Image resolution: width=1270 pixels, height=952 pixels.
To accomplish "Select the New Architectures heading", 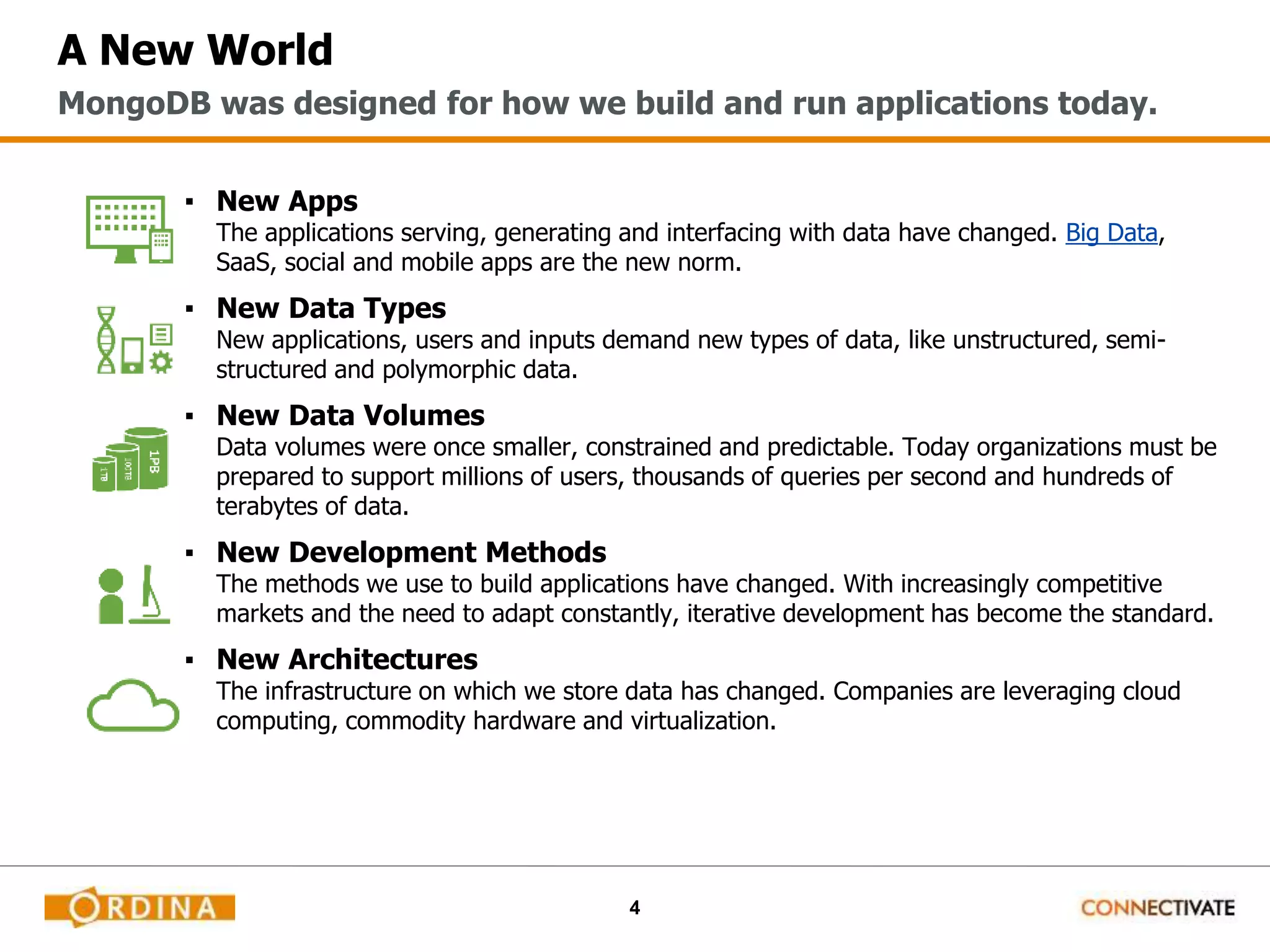I will click(x=347, y=660).
